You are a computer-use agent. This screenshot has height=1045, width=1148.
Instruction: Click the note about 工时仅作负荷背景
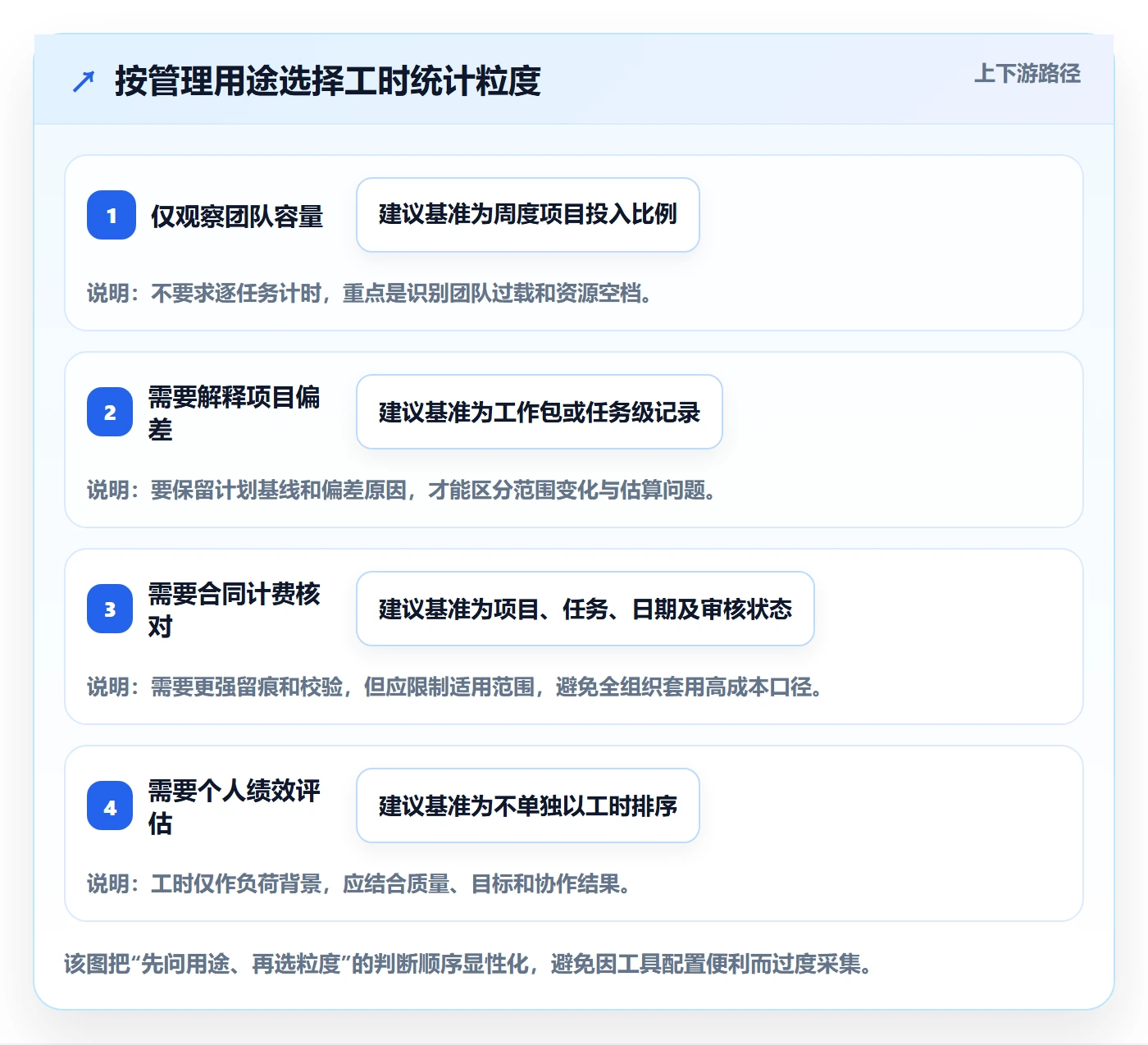pos(359,883)
